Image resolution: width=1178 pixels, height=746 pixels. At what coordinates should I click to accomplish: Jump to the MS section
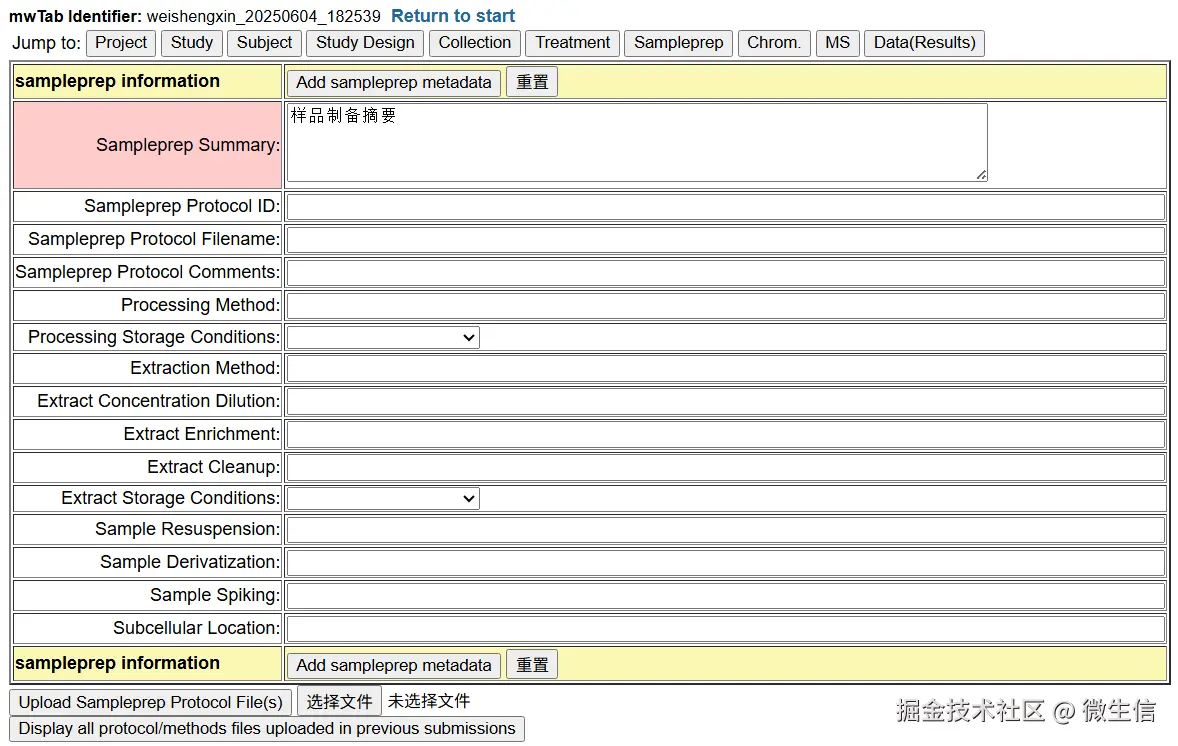(x=837, y=43)
